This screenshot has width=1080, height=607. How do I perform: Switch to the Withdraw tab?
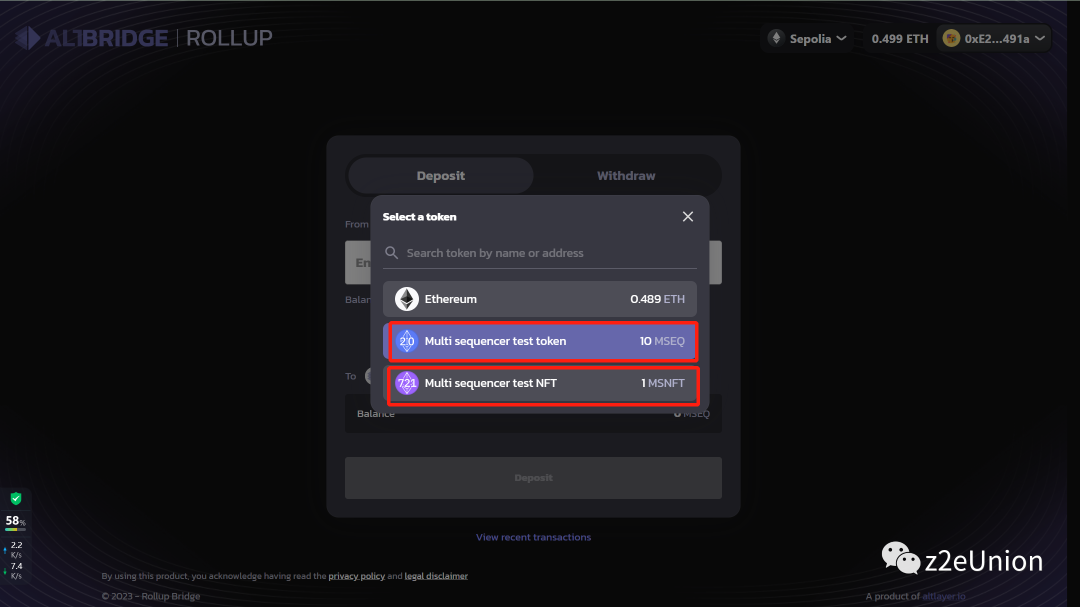click(x=626, y=176)
